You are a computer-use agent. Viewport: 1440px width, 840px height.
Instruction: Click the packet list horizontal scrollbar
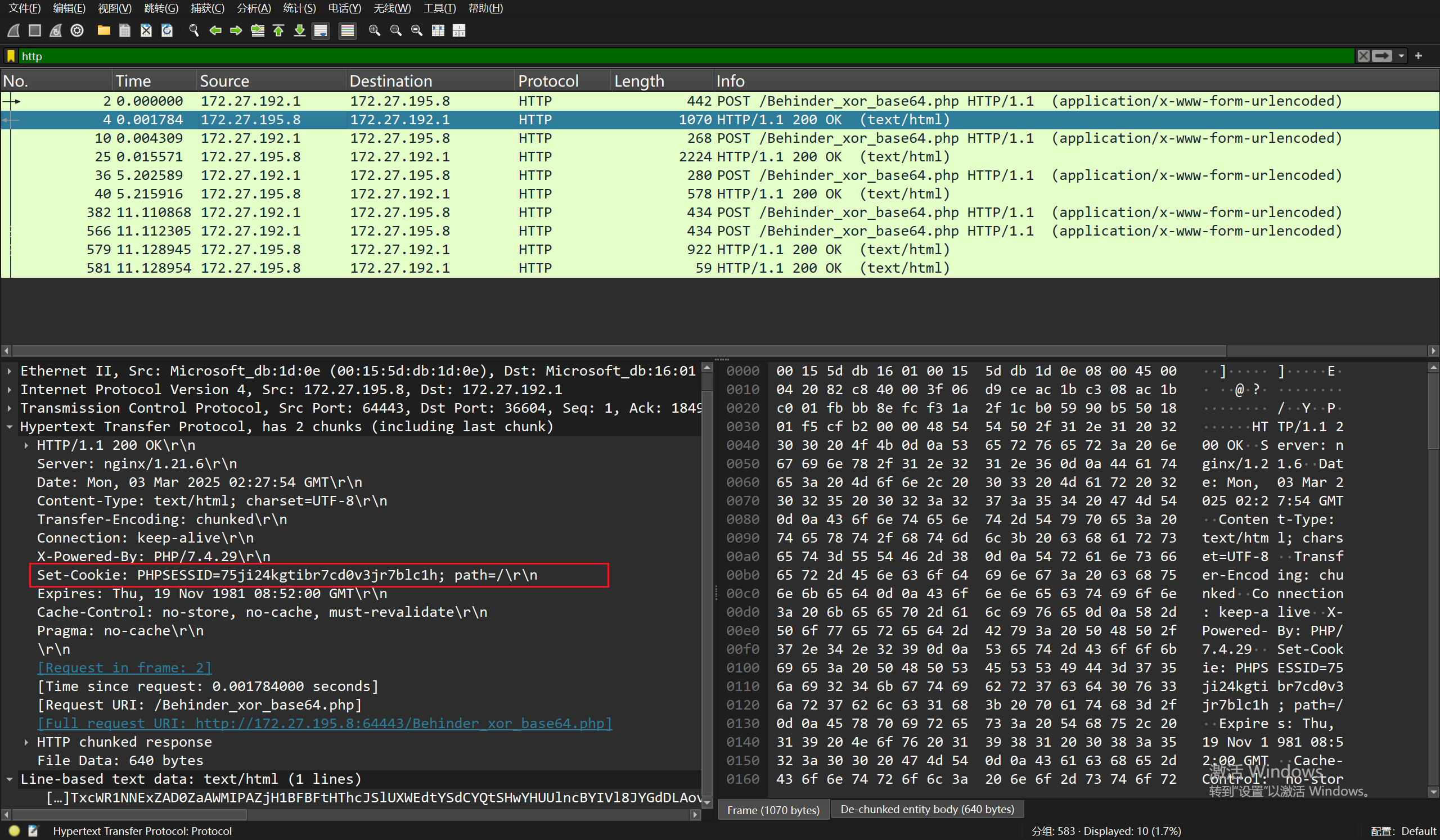(x=617, y=351)
